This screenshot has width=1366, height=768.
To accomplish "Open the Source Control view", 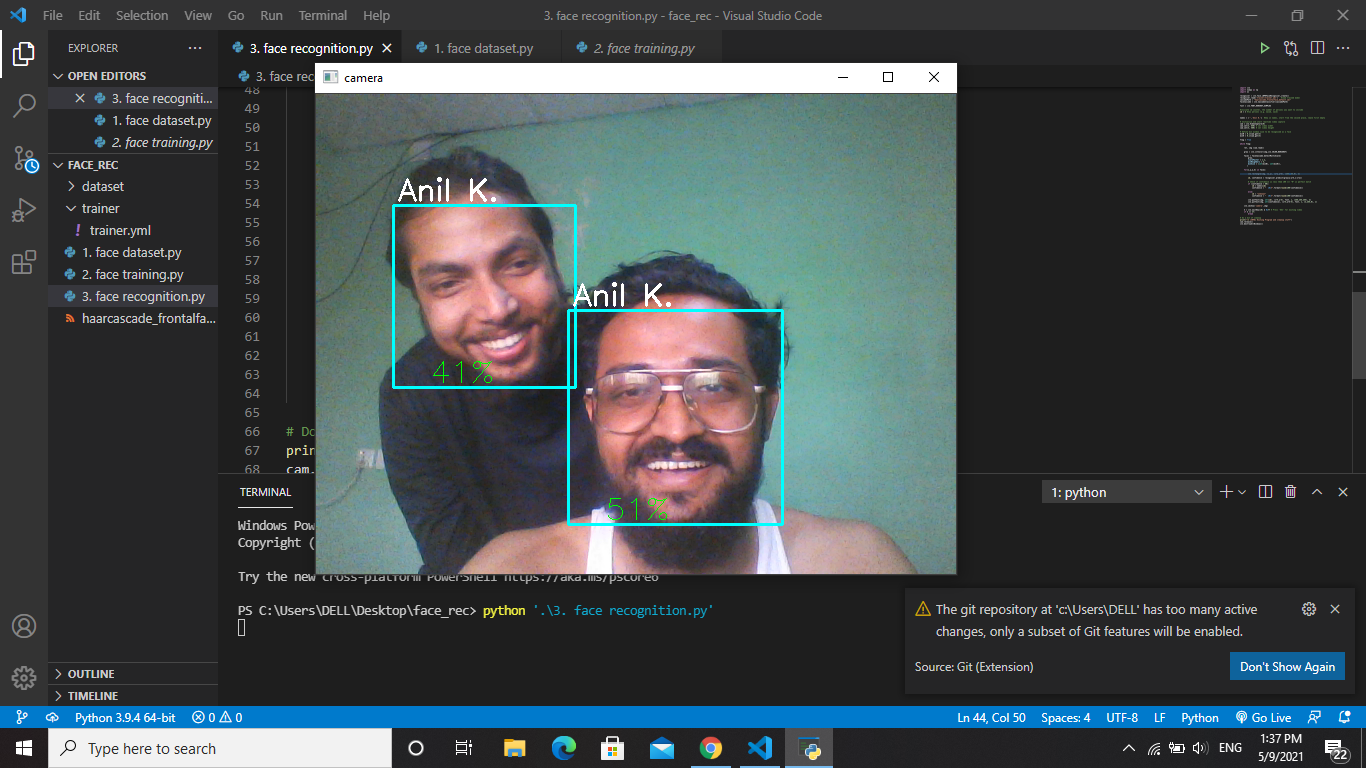I will click(24, 158).
